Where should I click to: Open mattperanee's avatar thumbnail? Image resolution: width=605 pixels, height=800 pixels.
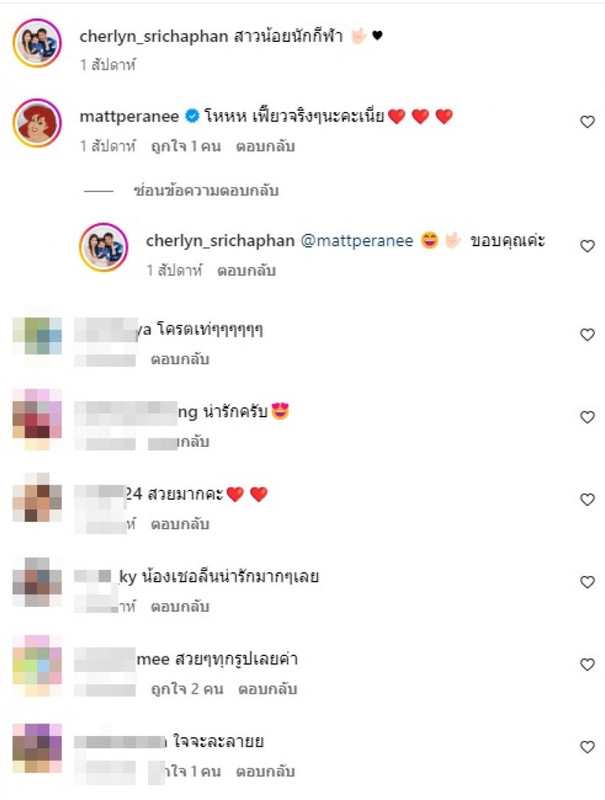37,123
